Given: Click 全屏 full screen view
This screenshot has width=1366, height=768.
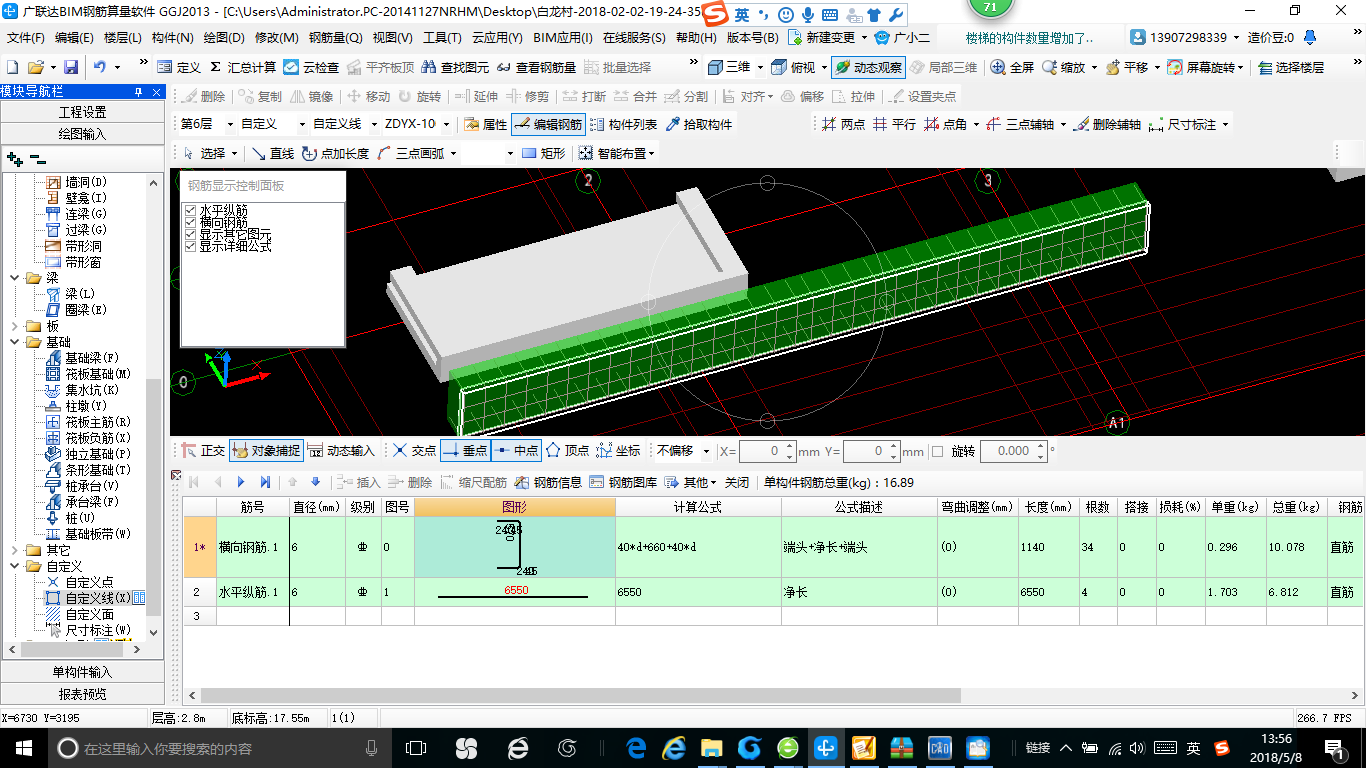Looking at the screenshot, I should pos(1012,67).
